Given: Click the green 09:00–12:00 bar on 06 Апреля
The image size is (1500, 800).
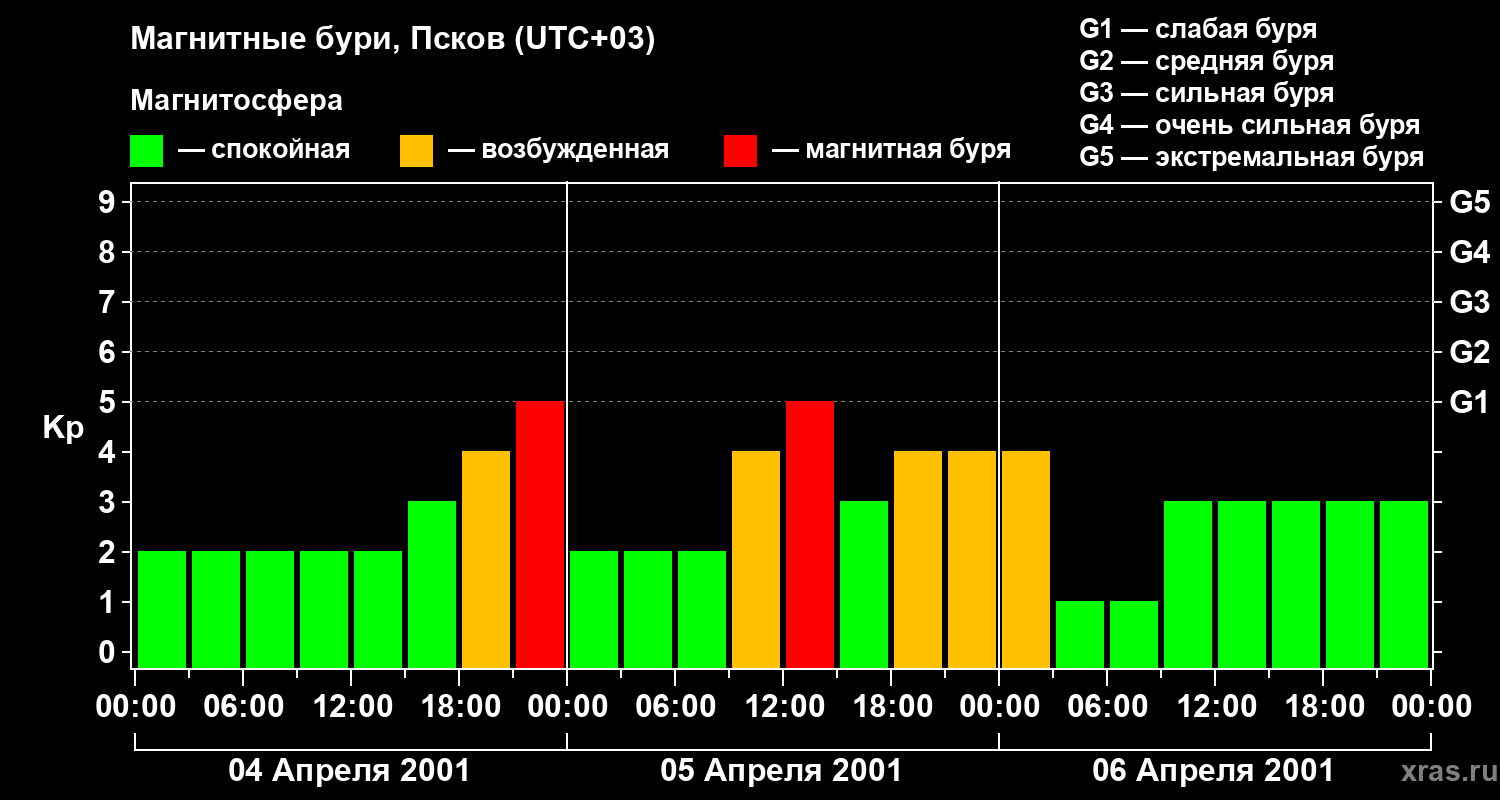Looking at the screenshot, I should point(1188,585).
